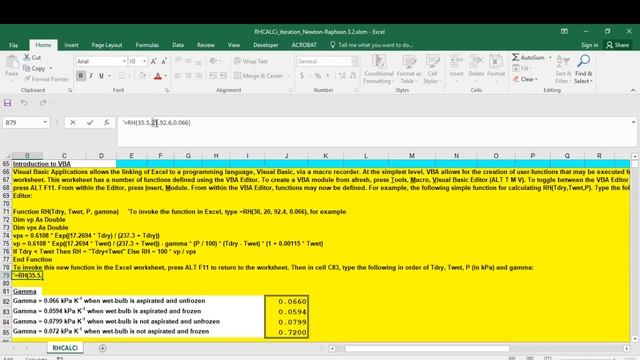
Task: Open the font color dropdown arrow
Action: [166, 76]
